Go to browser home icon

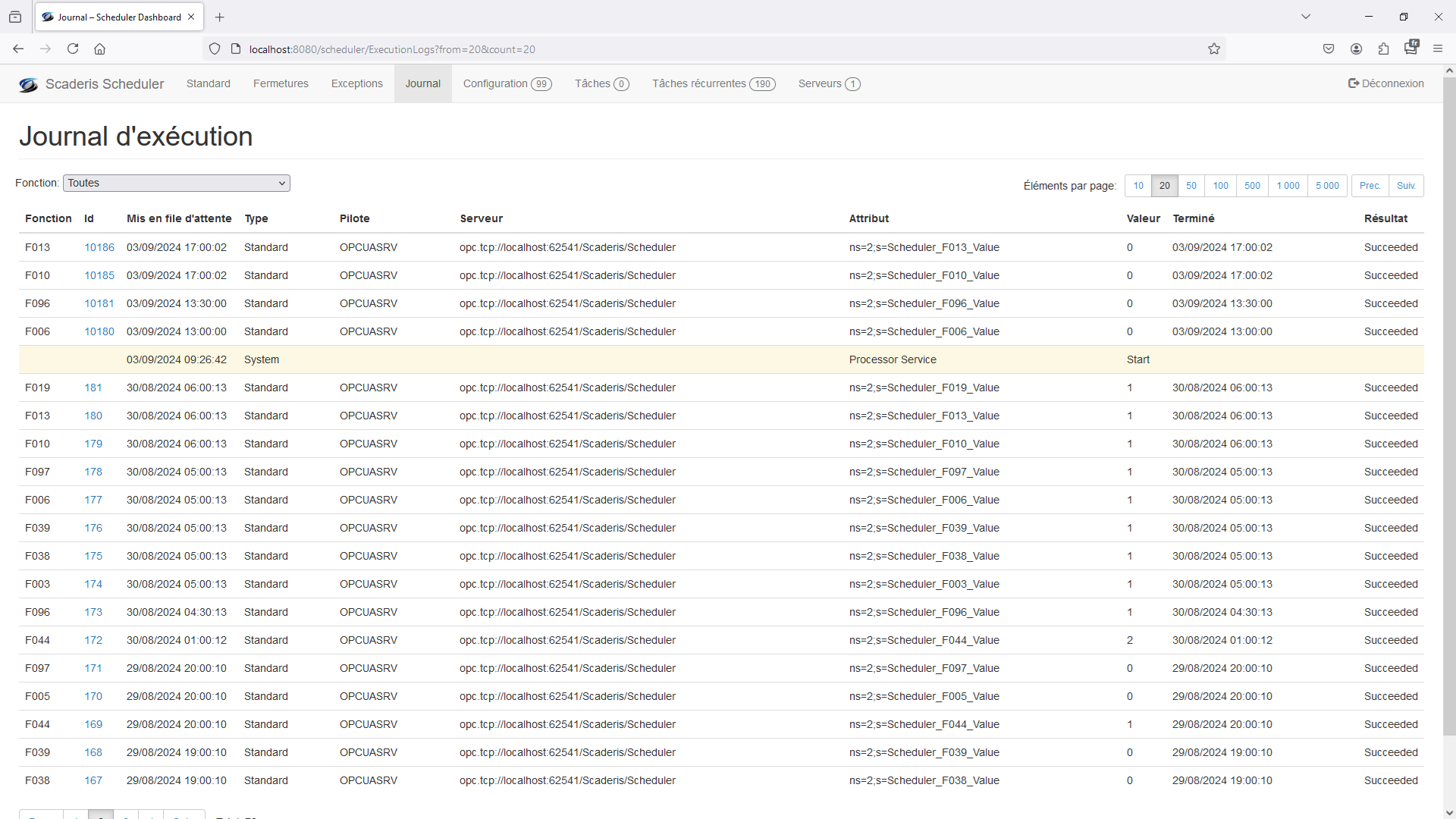click(x=99, y=49)
